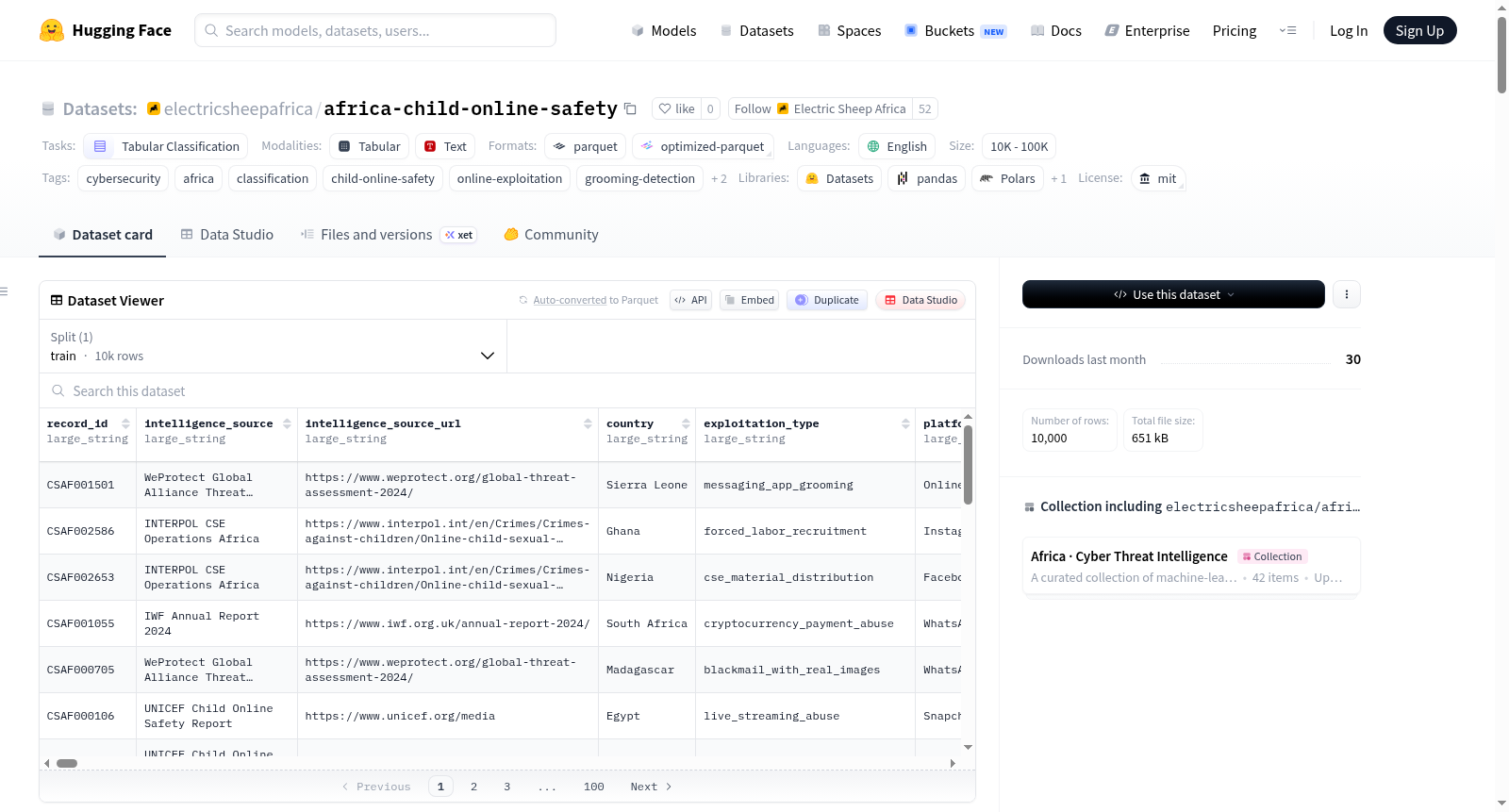
Task: Sort by record_id column icon
Action: click(x=125, y=423)
